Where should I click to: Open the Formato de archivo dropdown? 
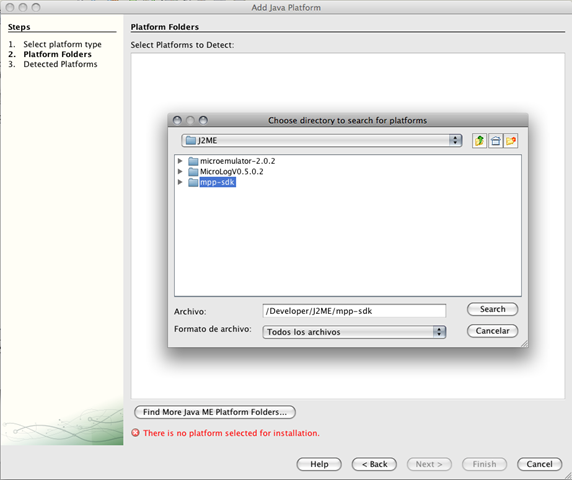[354, 332]
